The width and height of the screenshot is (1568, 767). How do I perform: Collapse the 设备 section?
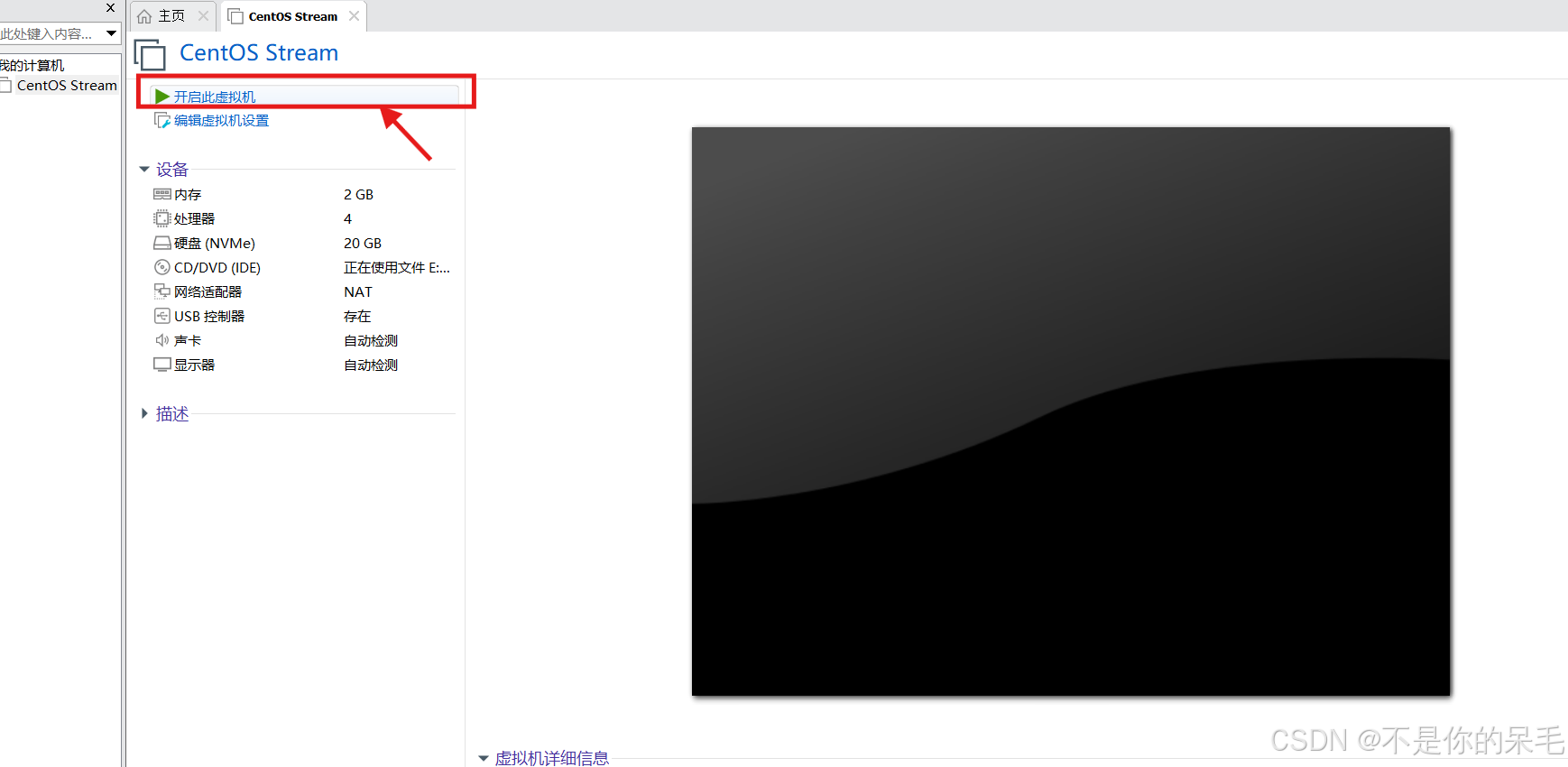point(144,170)
